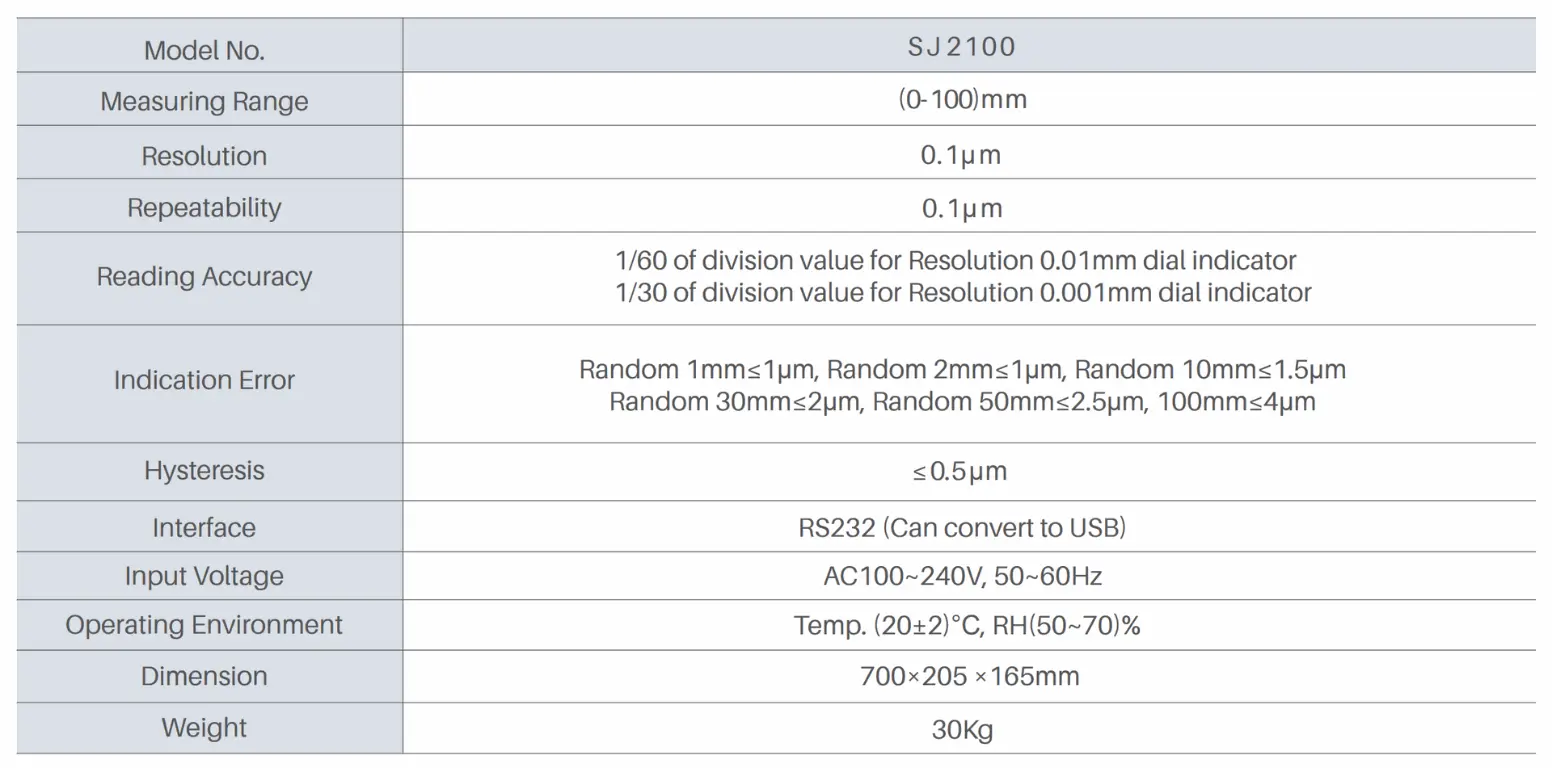Click the Indication Error label
Viewport: 1552px width, 768px height.
point(204,380)
